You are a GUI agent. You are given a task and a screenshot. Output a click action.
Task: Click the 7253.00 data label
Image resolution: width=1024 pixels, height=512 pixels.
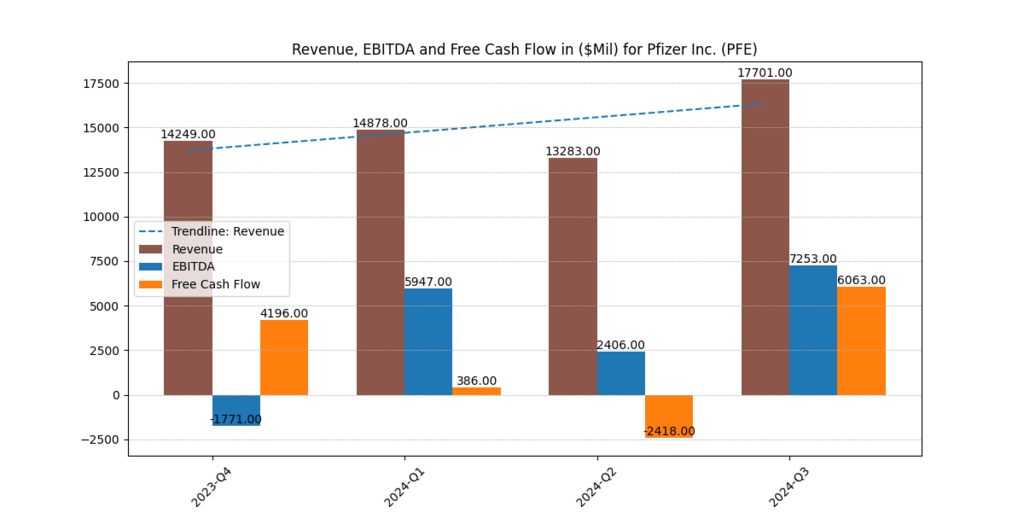point(813,258)
